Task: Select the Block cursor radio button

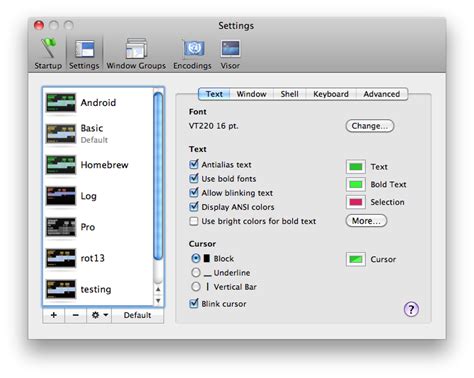Action: 196,258
